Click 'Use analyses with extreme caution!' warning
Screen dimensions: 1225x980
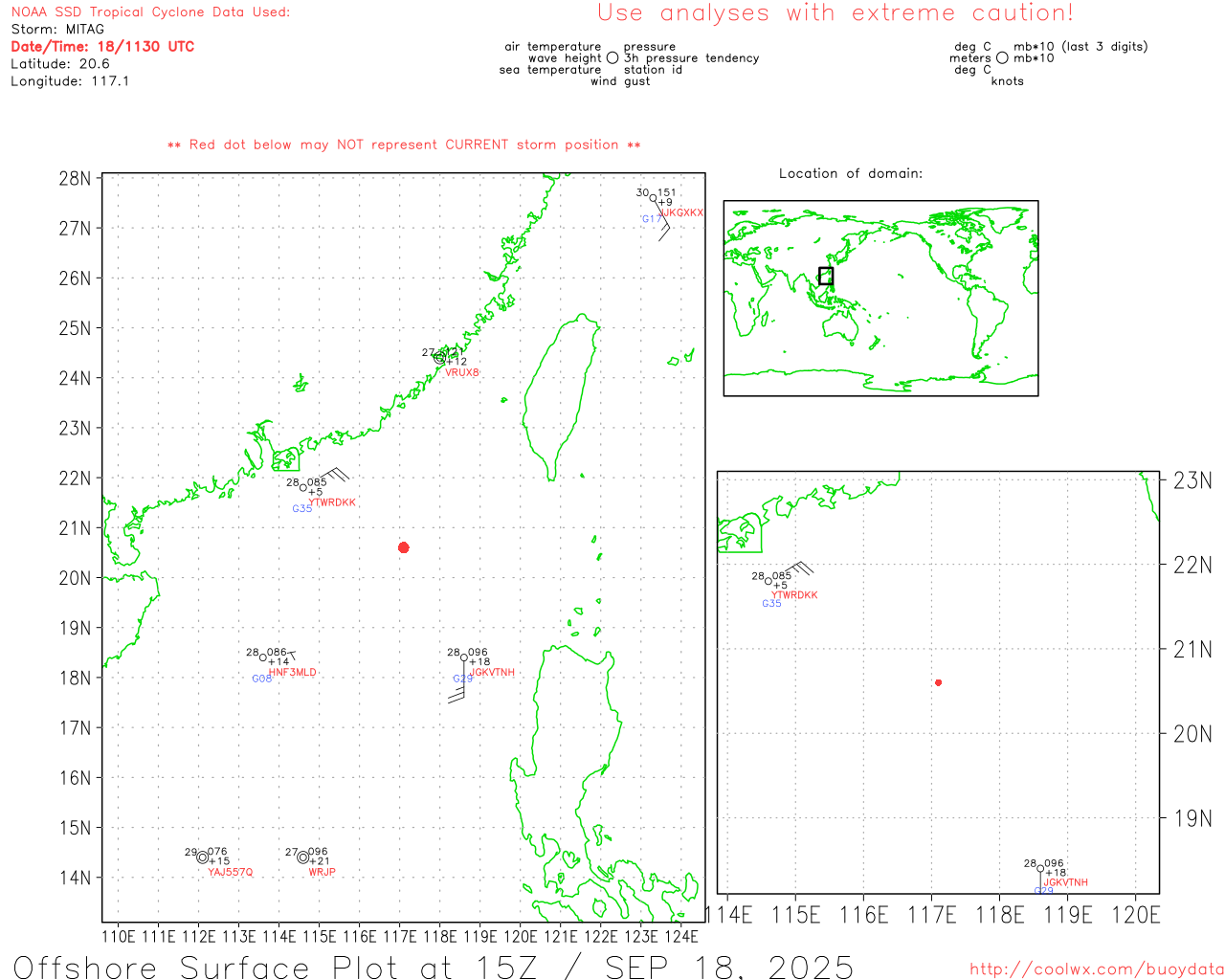(835, 13)
